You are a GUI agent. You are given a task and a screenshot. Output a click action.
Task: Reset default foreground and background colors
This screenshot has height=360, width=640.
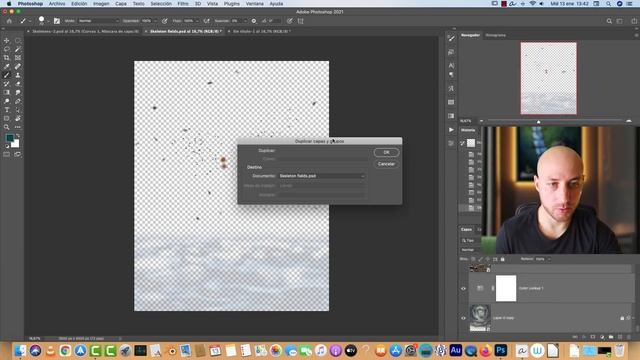(x=7, y=146)
